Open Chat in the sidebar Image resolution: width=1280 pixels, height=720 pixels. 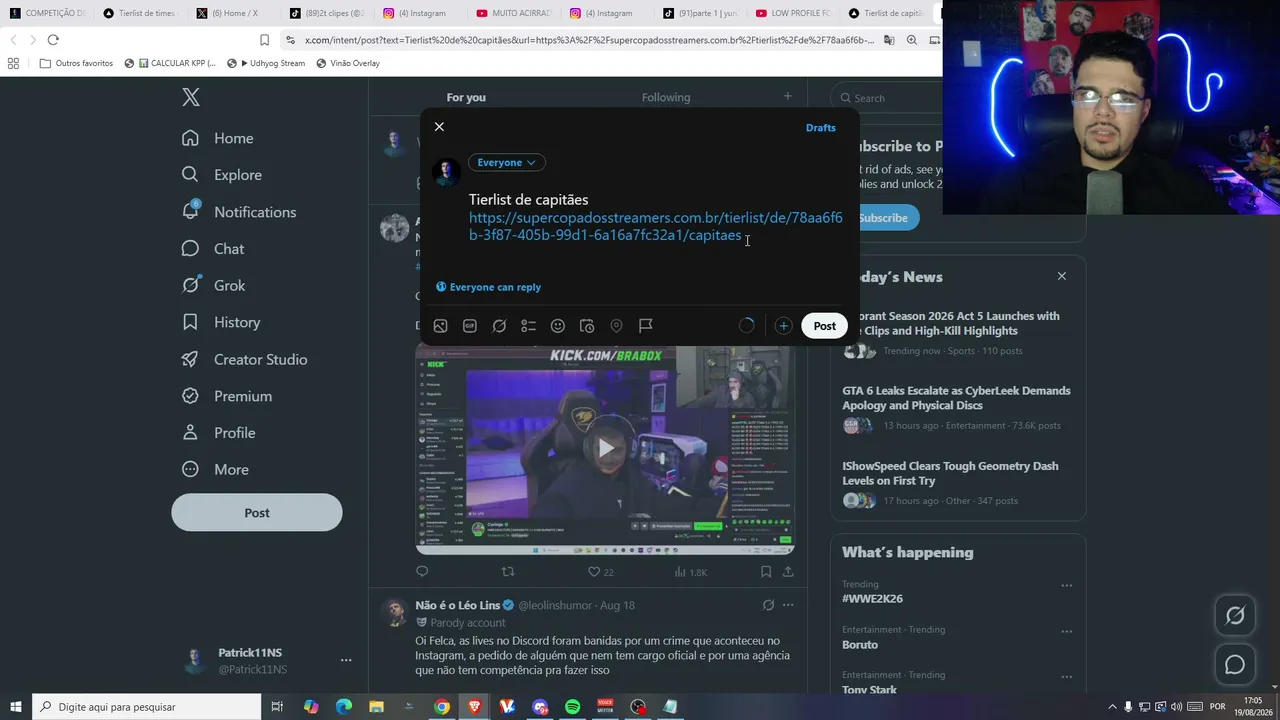213,249
